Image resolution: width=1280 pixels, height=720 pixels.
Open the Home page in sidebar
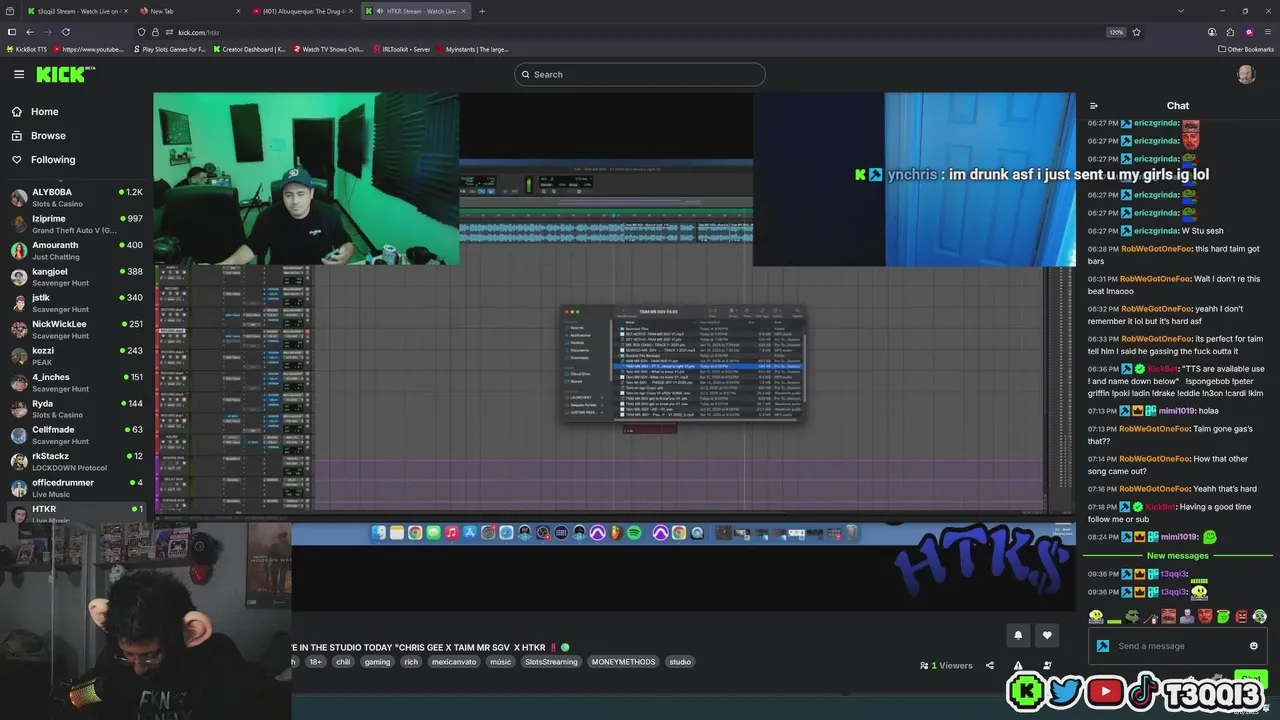tap(44, 112)
